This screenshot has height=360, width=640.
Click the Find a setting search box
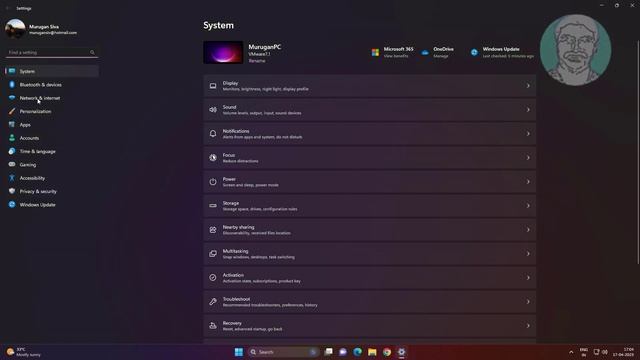pos(52,53)
